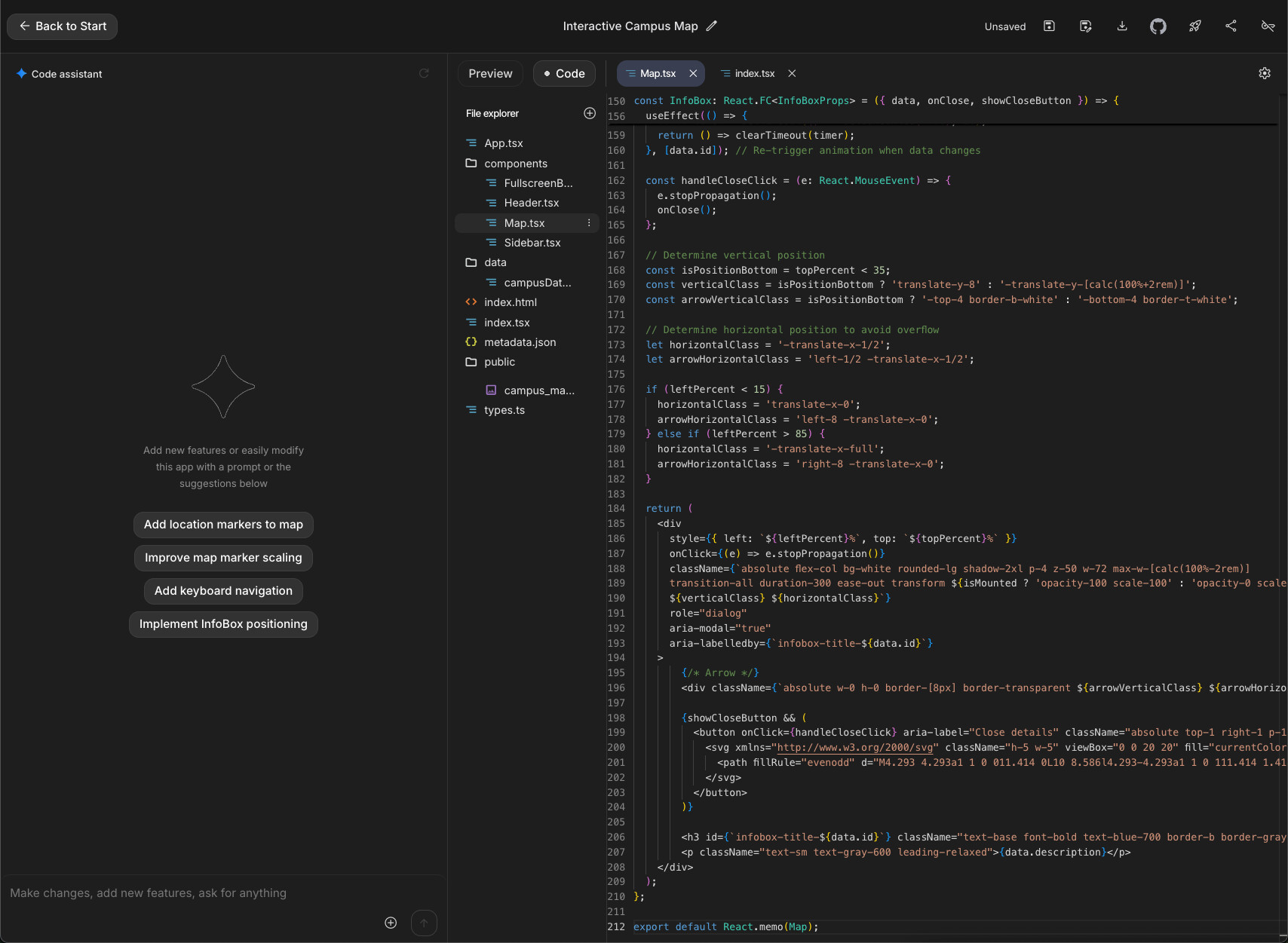Viewport: 1288px width, 943px height.
Task: Open metadata.json file
Action: [x=520, y=342]
